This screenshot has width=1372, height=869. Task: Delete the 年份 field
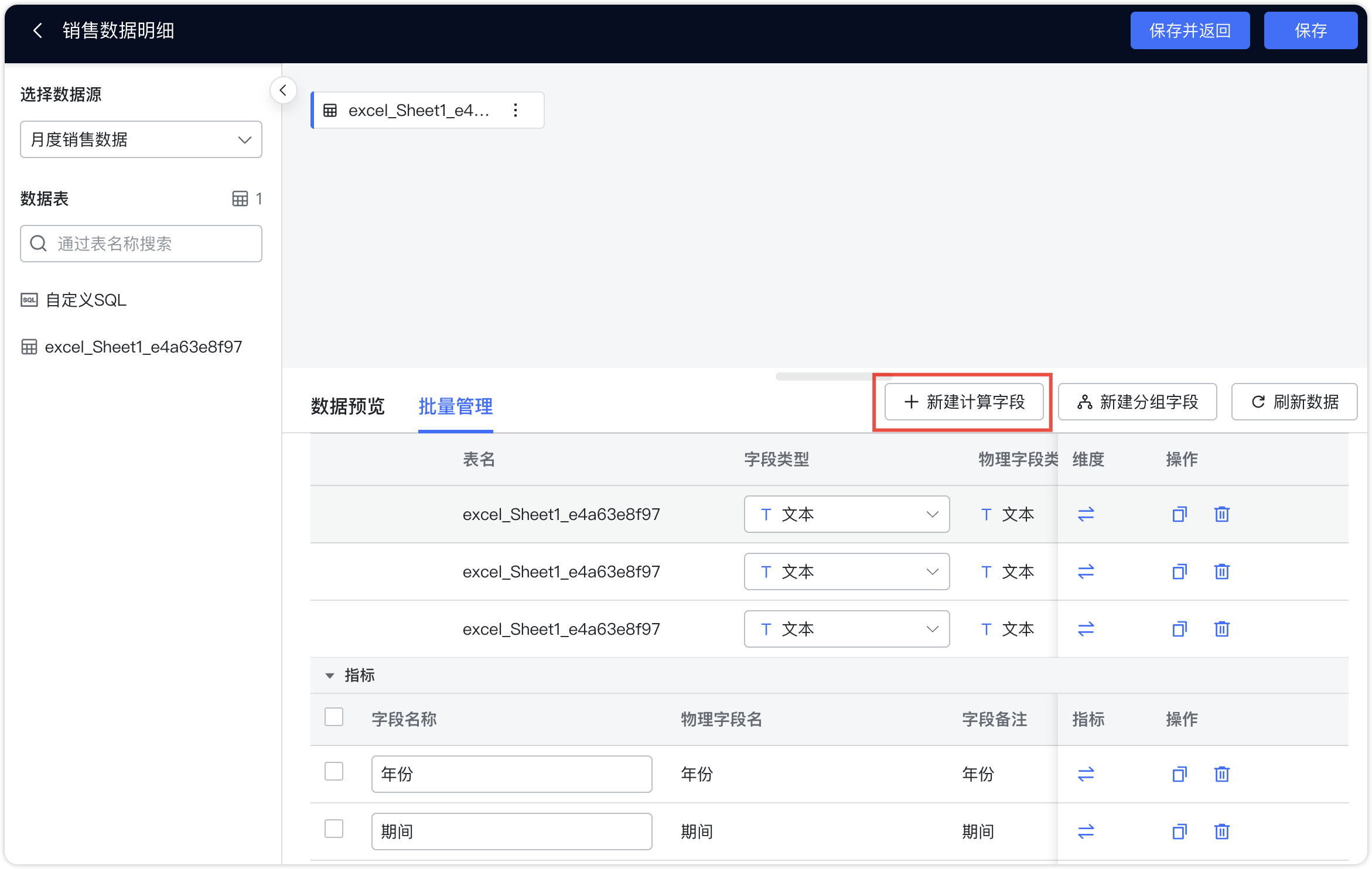point(1222,774)
